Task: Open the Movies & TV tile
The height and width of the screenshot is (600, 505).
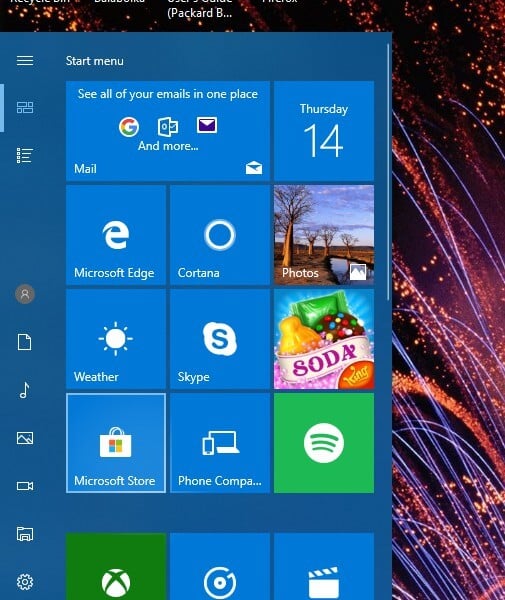Action: click(x=324, y=567)
